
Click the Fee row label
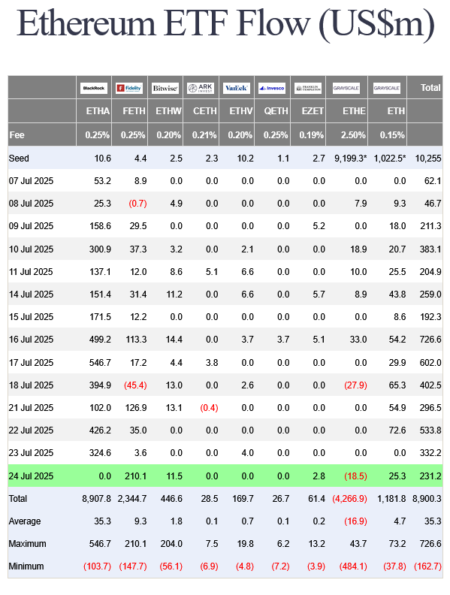(17, 135)
